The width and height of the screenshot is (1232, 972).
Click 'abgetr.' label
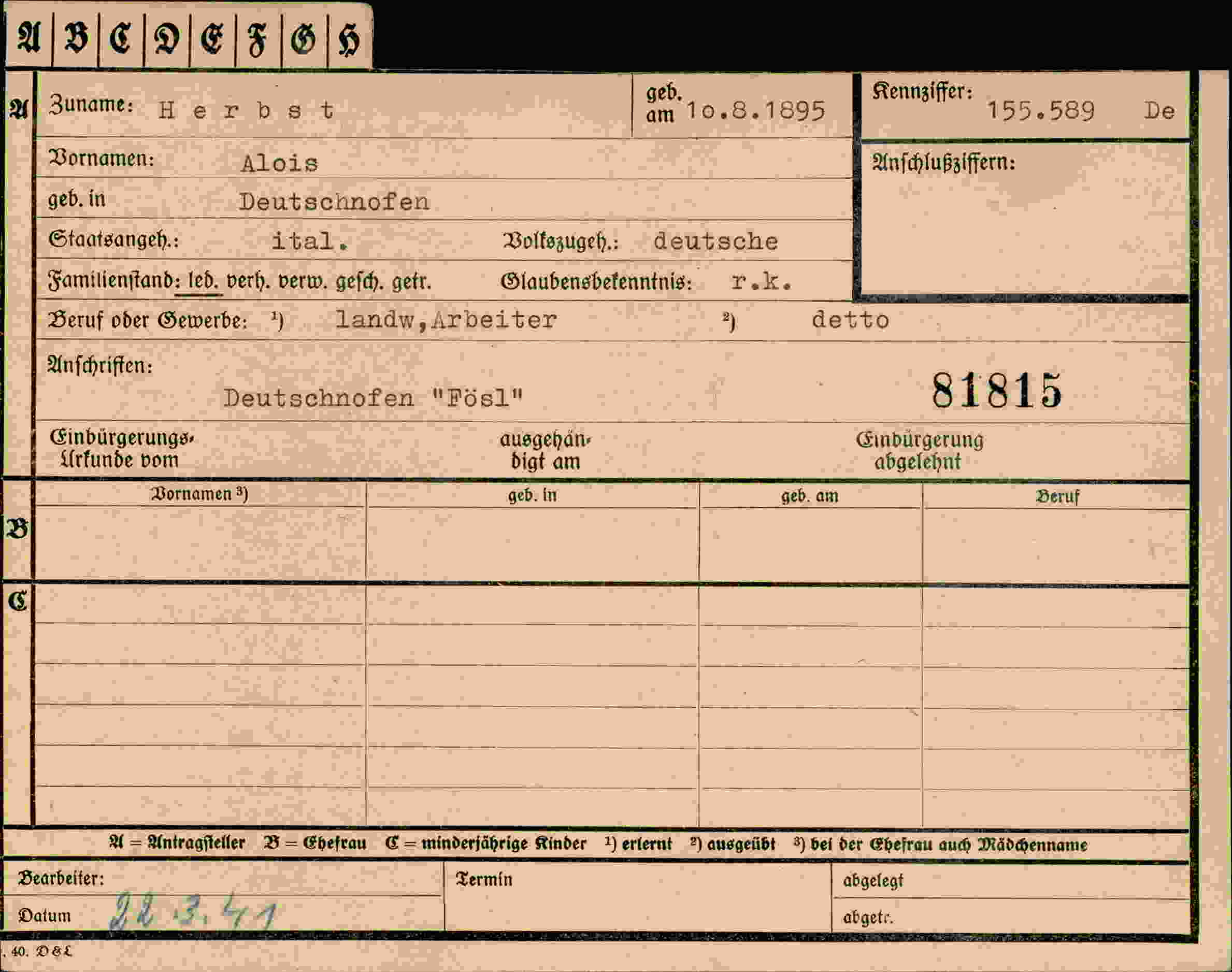pyautogui.click(x=868, y=918)
